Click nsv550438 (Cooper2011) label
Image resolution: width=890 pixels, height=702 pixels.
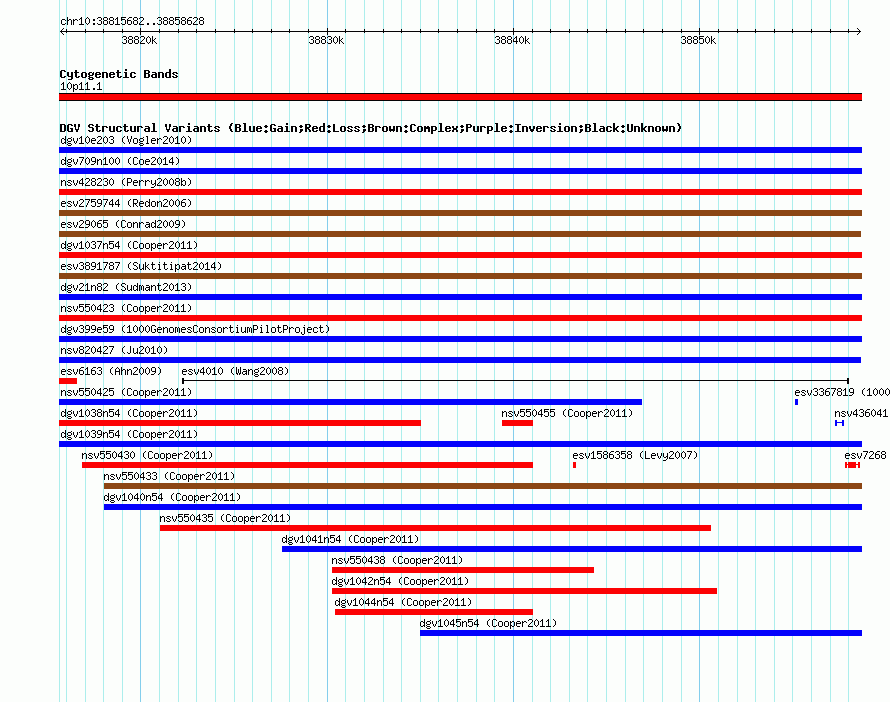pos(397,560)
